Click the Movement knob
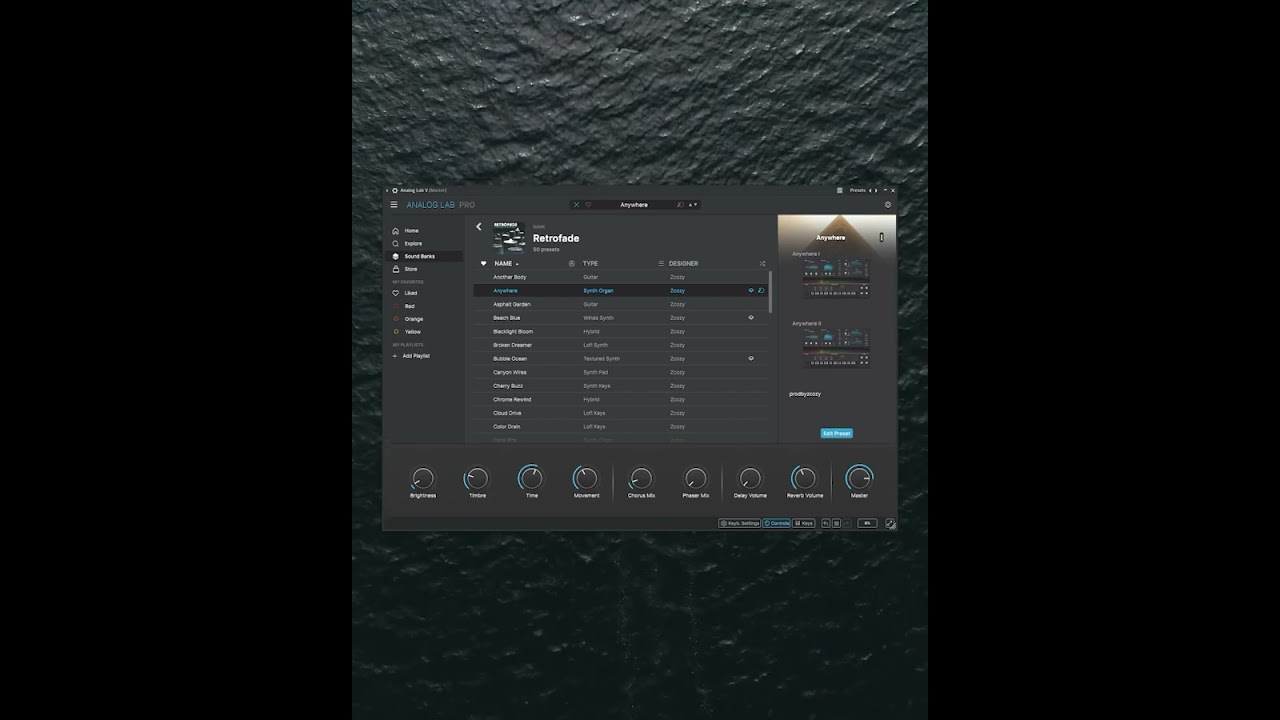Viewport: 1280px width, 720px height. 586,479
